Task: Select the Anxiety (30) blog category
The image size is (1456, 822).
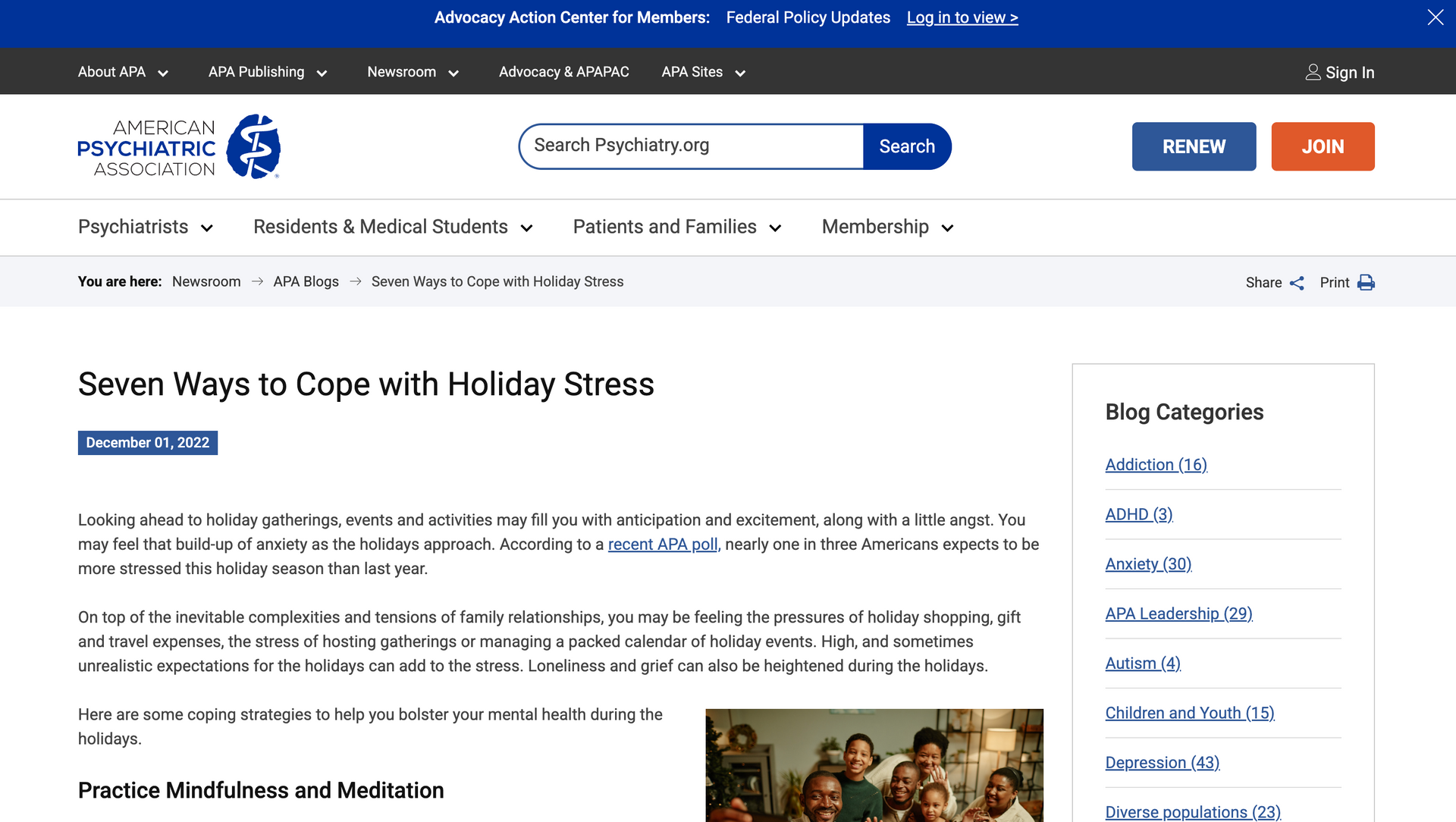Action: pos(1148,564)
